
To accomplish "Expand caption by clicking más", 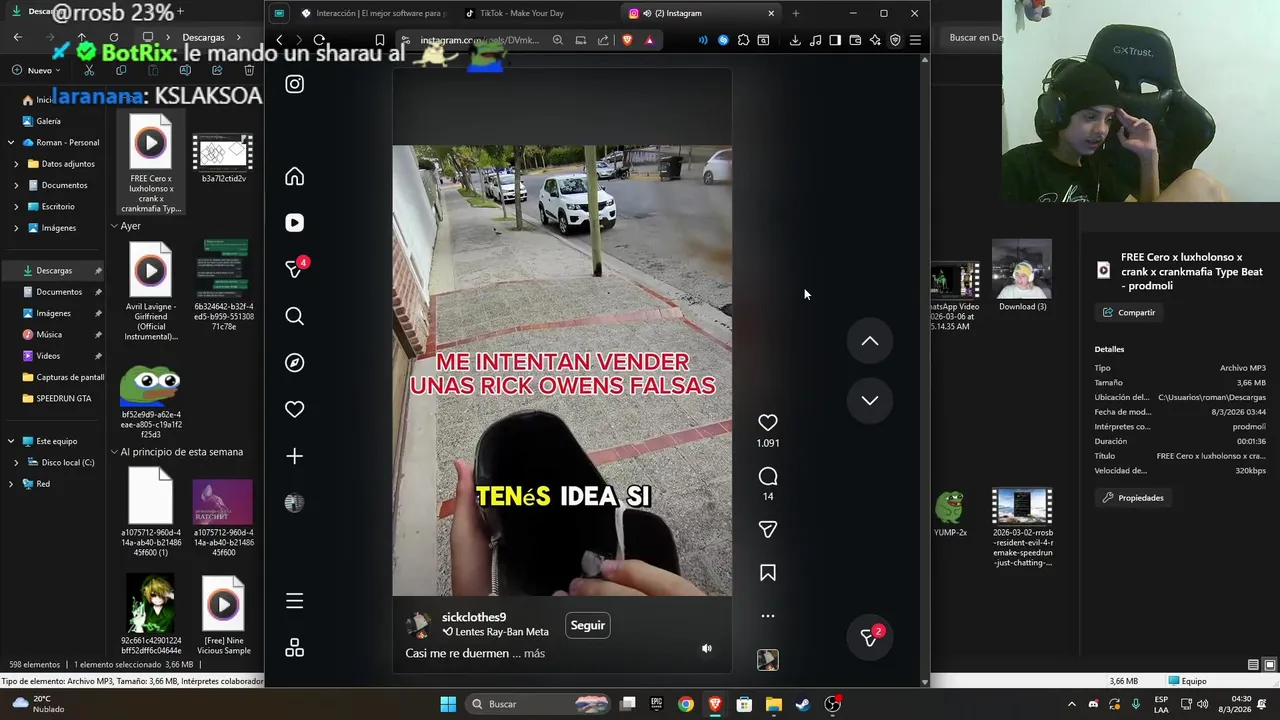I will click(534, 653).
